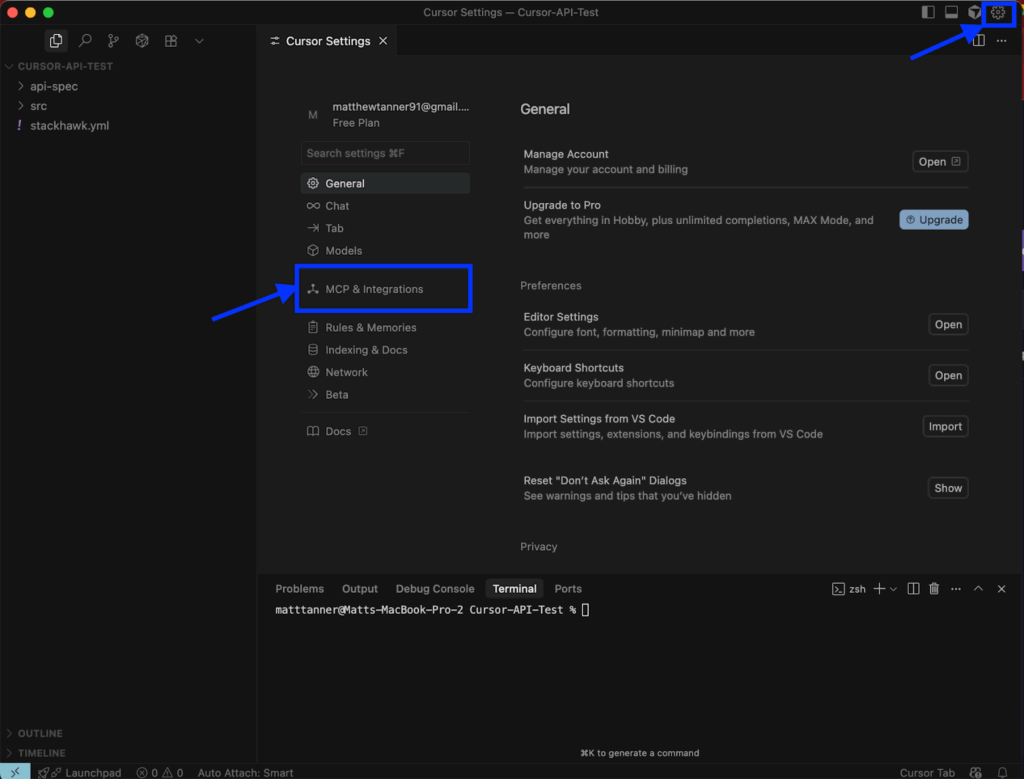The width and height of the screenshot is (1024, 779).
Task: Open Cursor Settings gear icon
Action: point(998,12)
